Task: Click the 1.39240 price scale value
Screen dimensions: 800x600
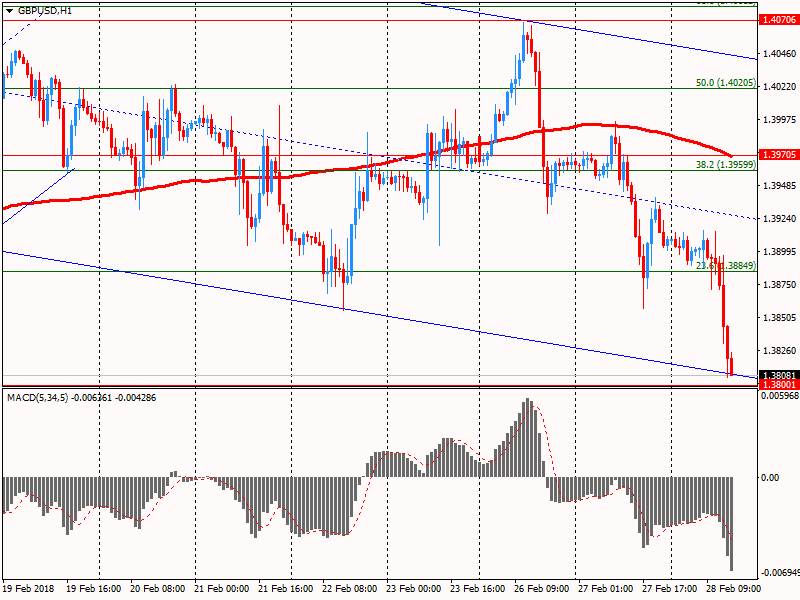Action: point(779,218)
